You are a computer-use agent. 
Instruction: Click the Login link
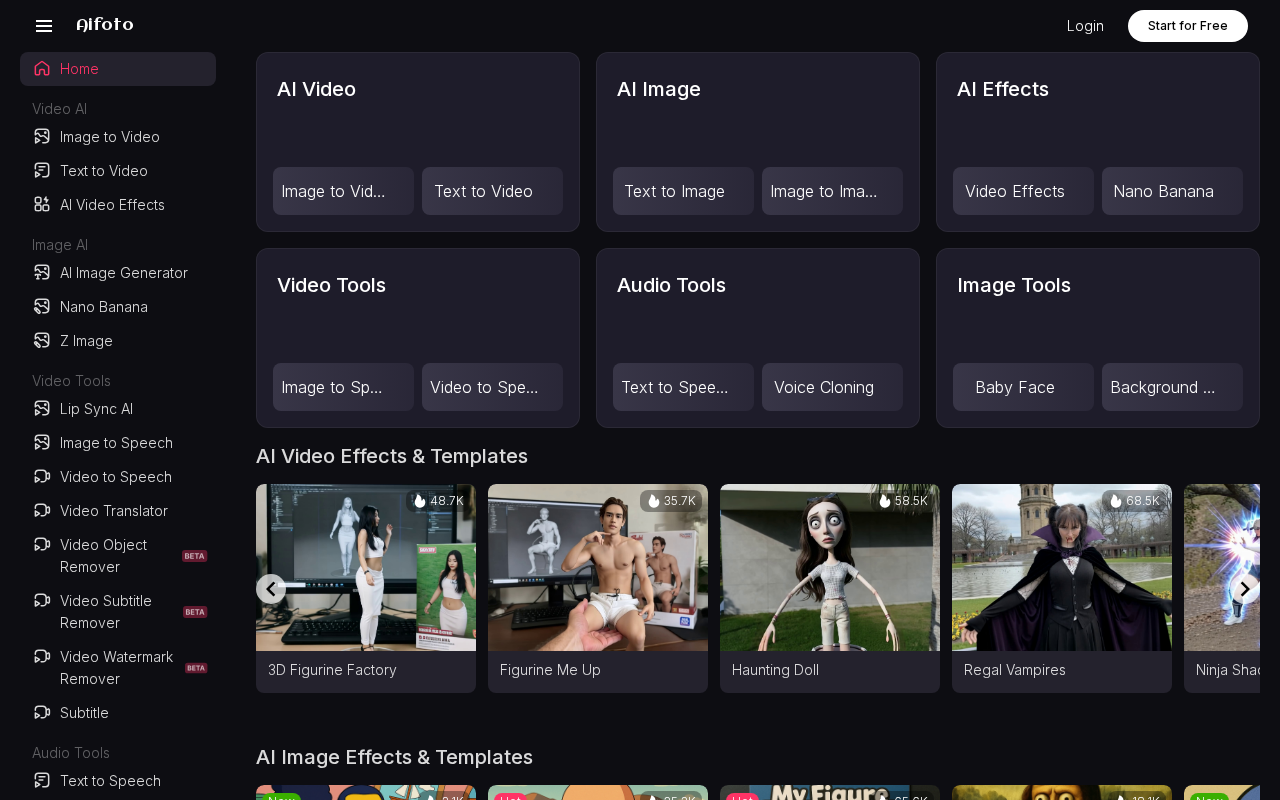click(1085, 26)
